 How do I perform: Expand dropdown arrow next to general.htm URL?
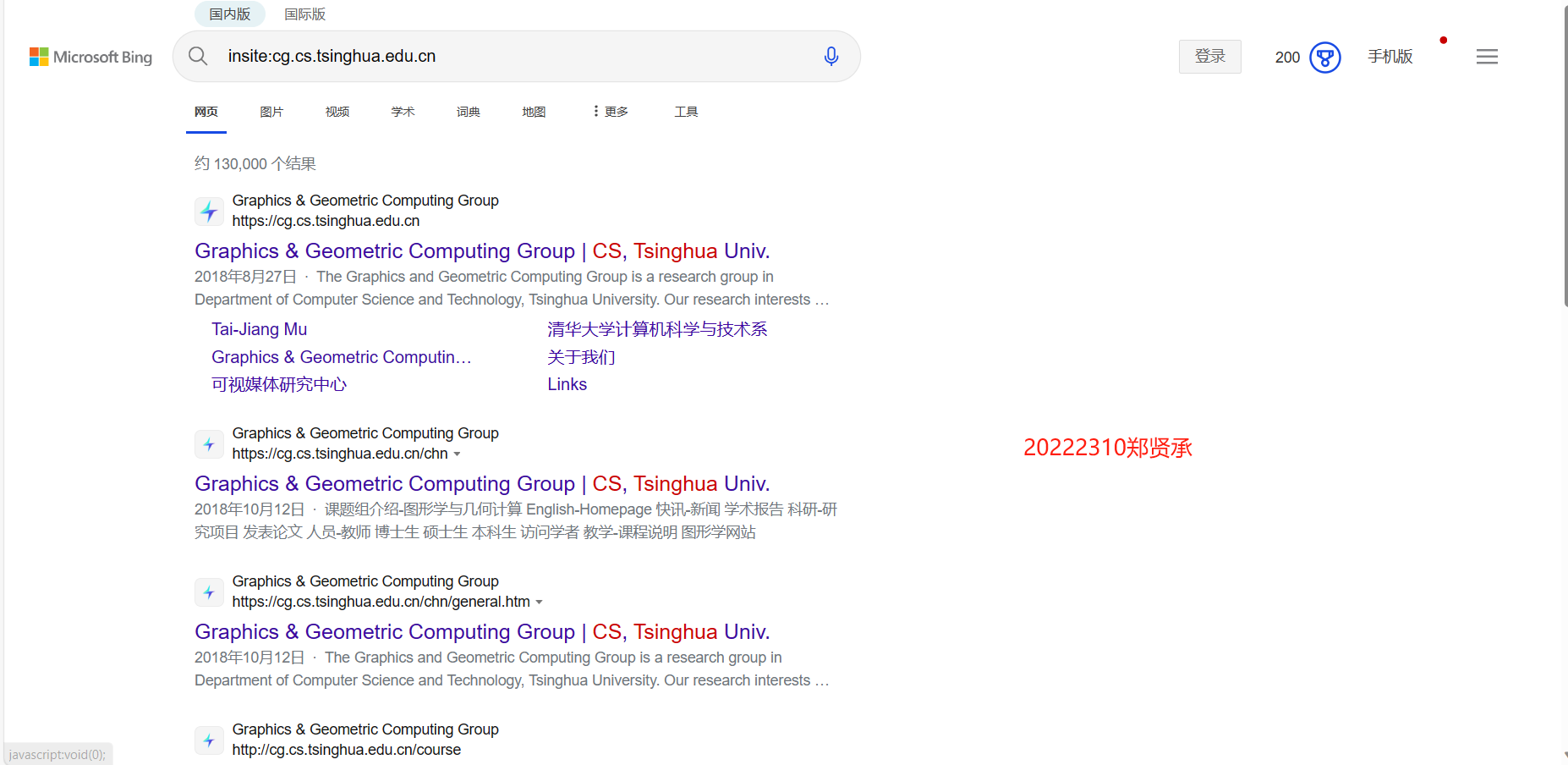pyautogui.click(x=540, y=603)
